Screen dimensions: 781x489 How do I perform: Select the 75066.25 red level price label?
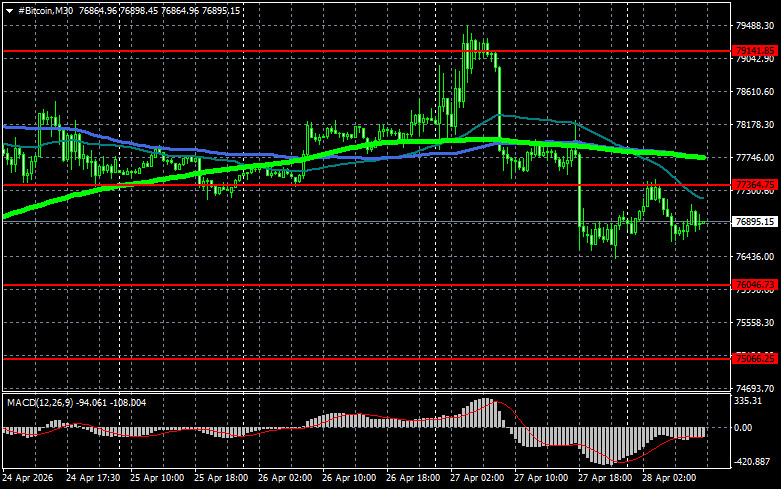pyautogui.click(x=755, y=359)
